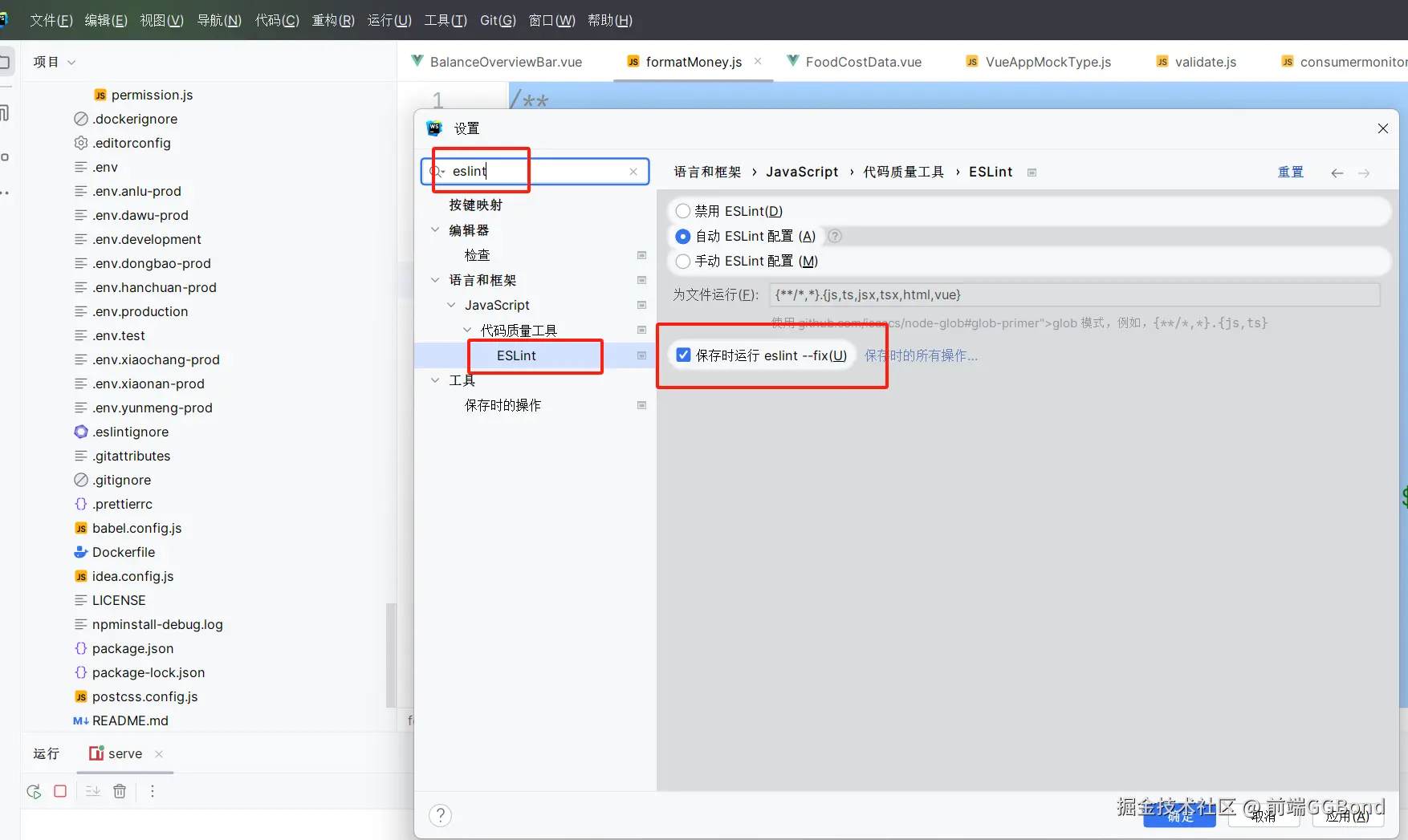Collapse the 语言和框架 settings group

coord(435,280)
